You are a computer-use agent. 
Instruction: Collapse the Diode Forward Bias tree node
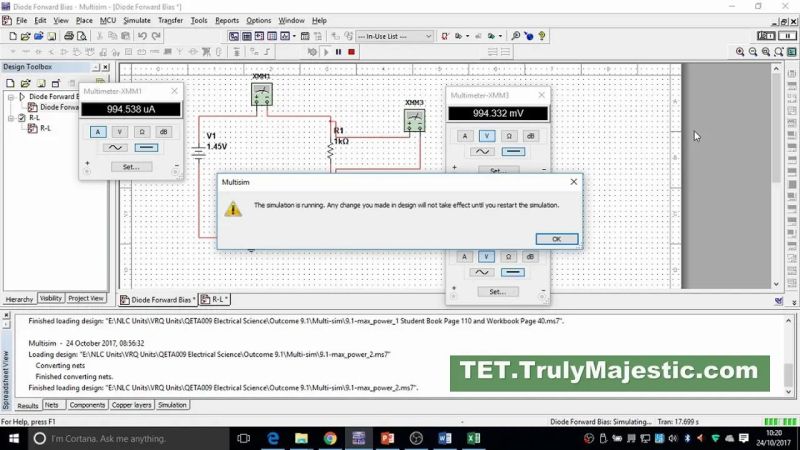11,96
